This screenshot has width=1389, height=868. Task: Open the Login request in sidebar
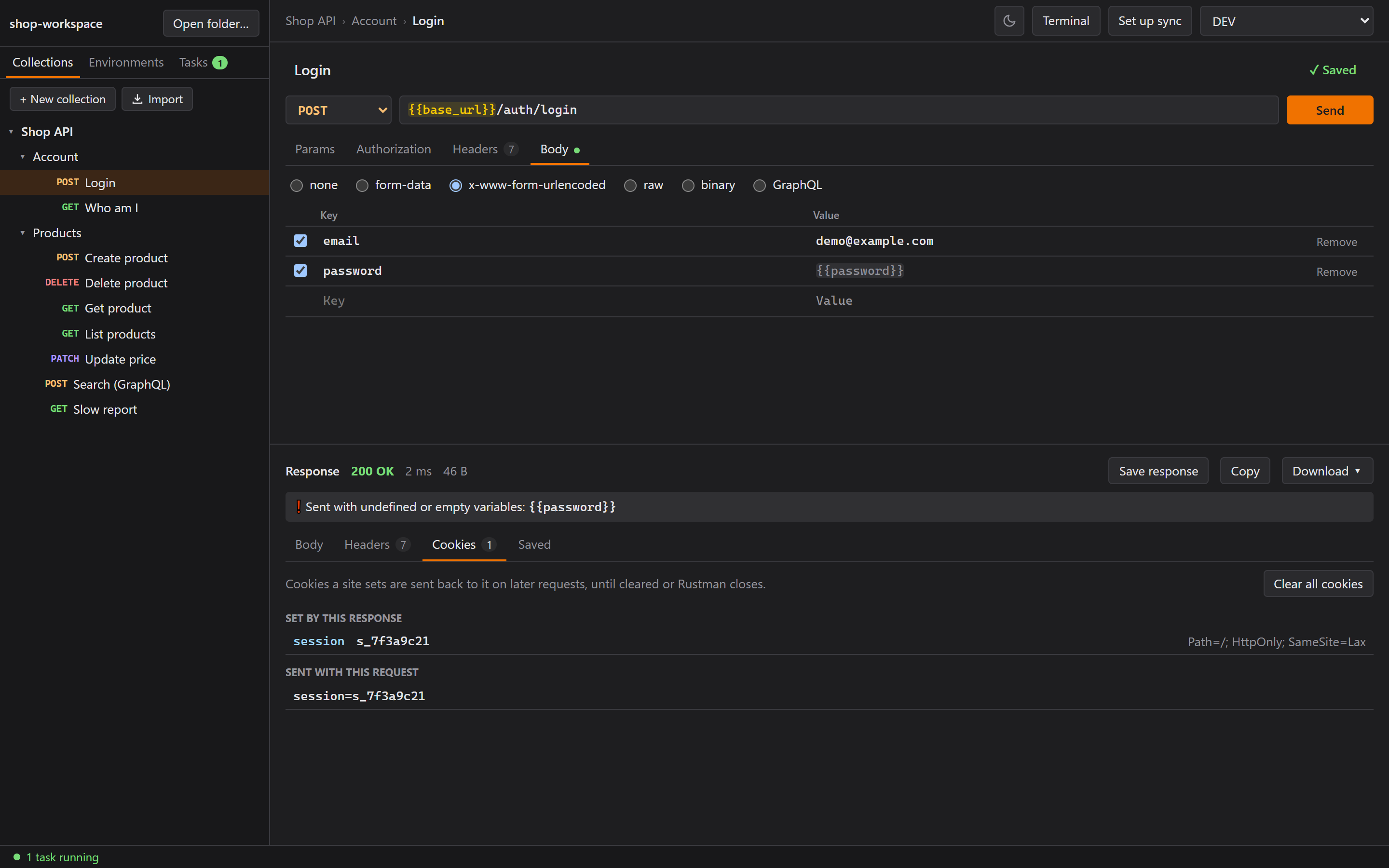134,182
